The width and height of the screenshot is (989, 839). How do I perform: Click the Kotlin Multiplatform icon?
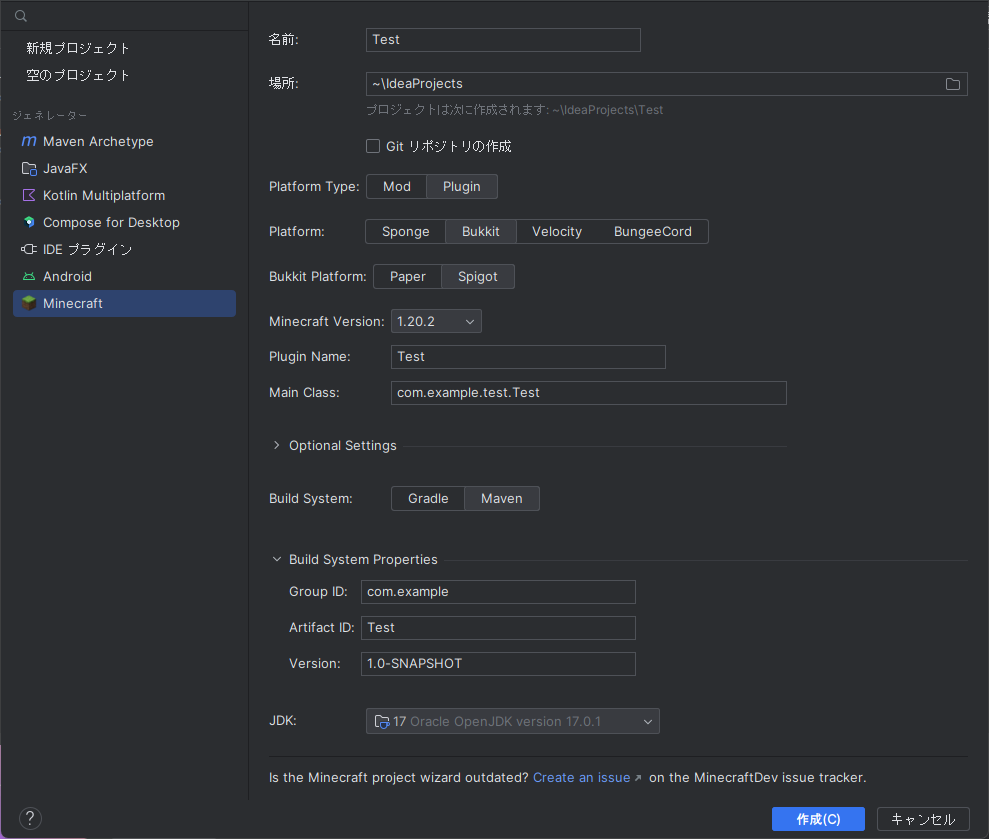click(x=29, y=196)
